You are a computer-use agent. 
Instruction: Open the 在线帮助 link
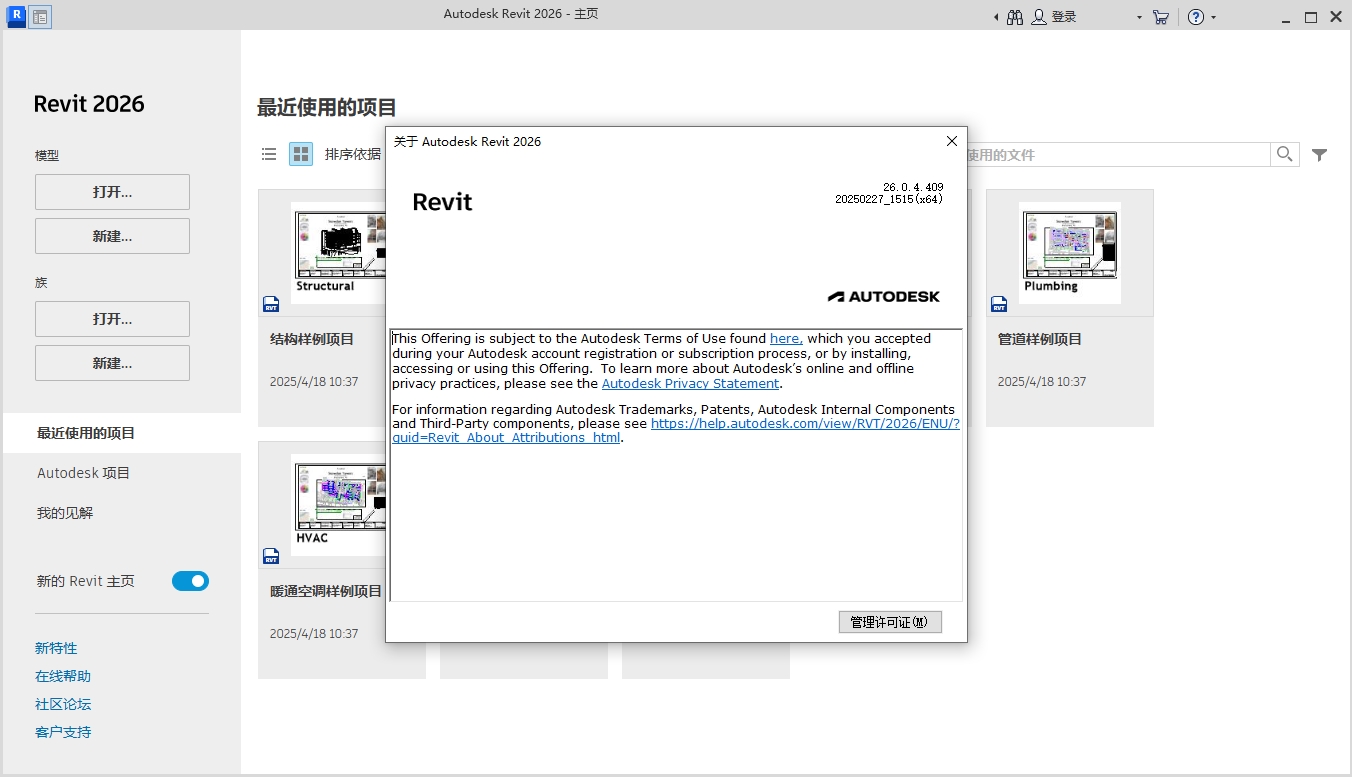(x=63, y=676)
